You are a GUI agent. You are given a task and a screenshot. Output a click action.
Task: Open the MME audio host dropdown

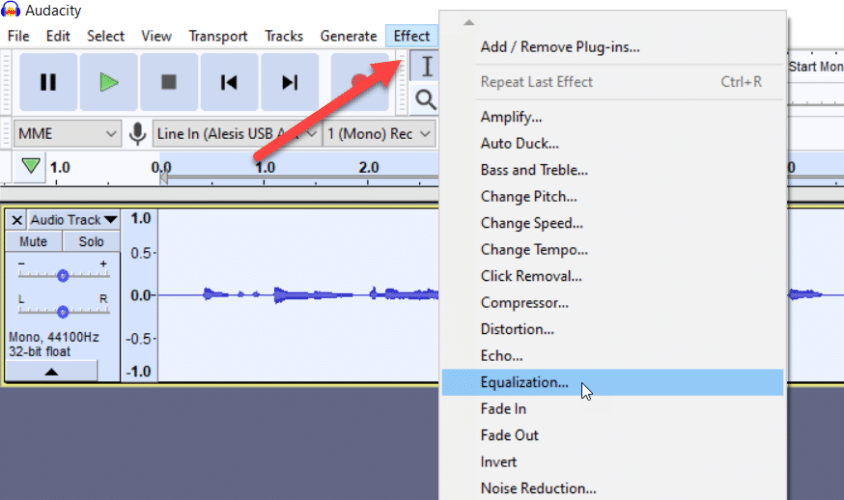coord(67,133)
